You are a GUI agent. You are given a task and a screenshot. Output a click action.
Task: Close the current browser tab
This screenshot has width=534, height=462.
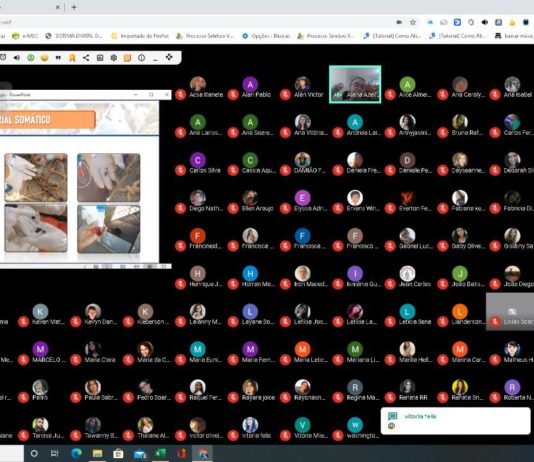pyautogui.click(x=58, y=7)
